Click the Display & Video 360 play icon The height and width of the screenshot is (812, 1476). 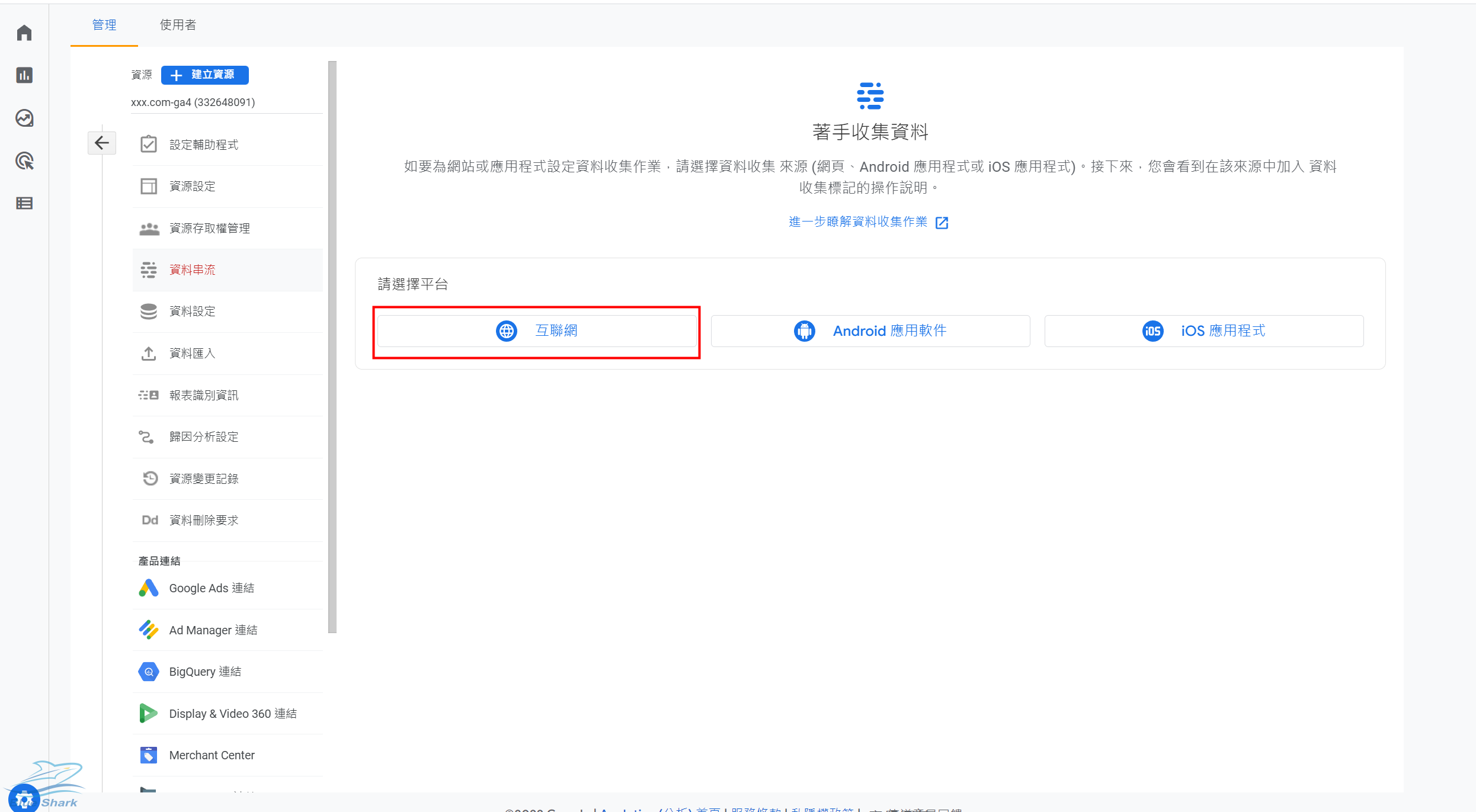[x=148, y=713]
